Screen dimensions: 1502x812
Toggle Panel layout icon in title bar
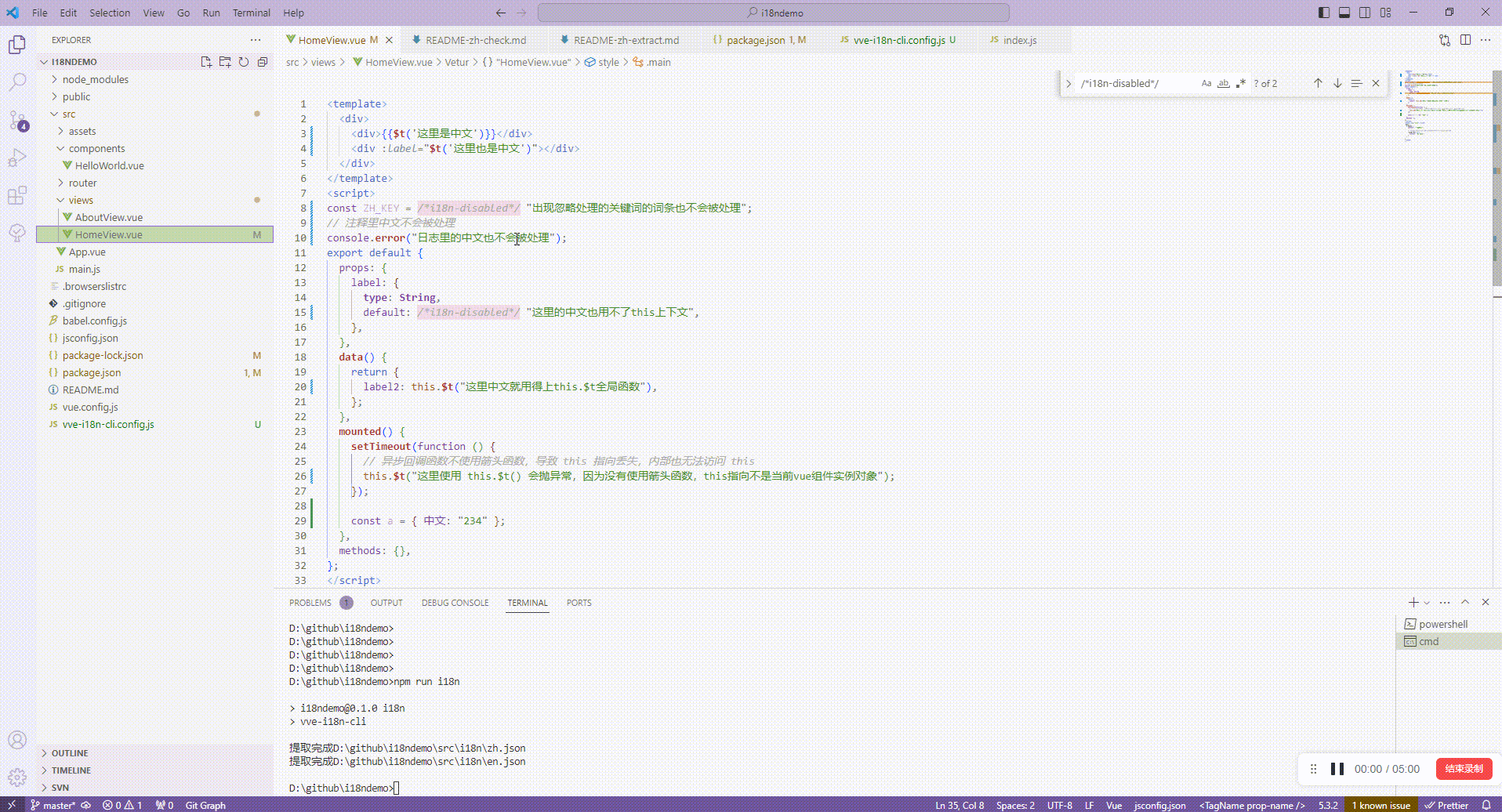coord(1344,13)
